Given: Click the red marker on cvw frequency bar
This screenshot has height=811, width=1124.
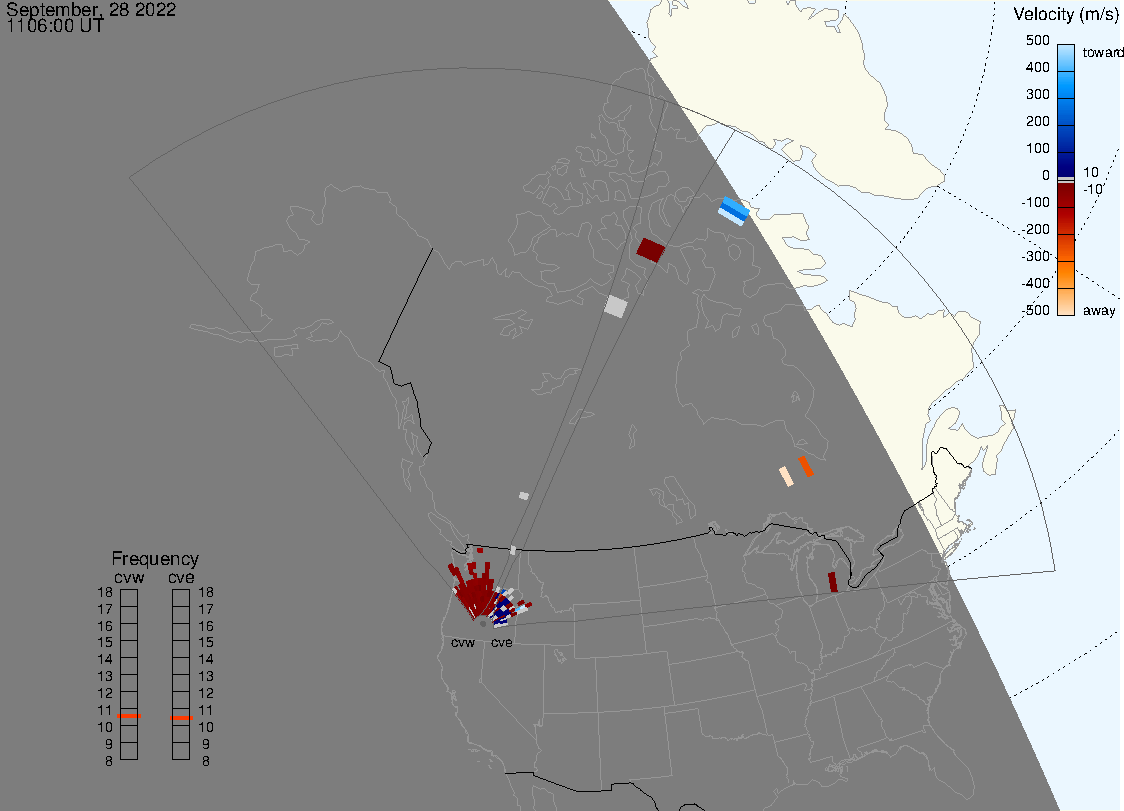Looking at the screenshot, I should (x=129, y=716).
